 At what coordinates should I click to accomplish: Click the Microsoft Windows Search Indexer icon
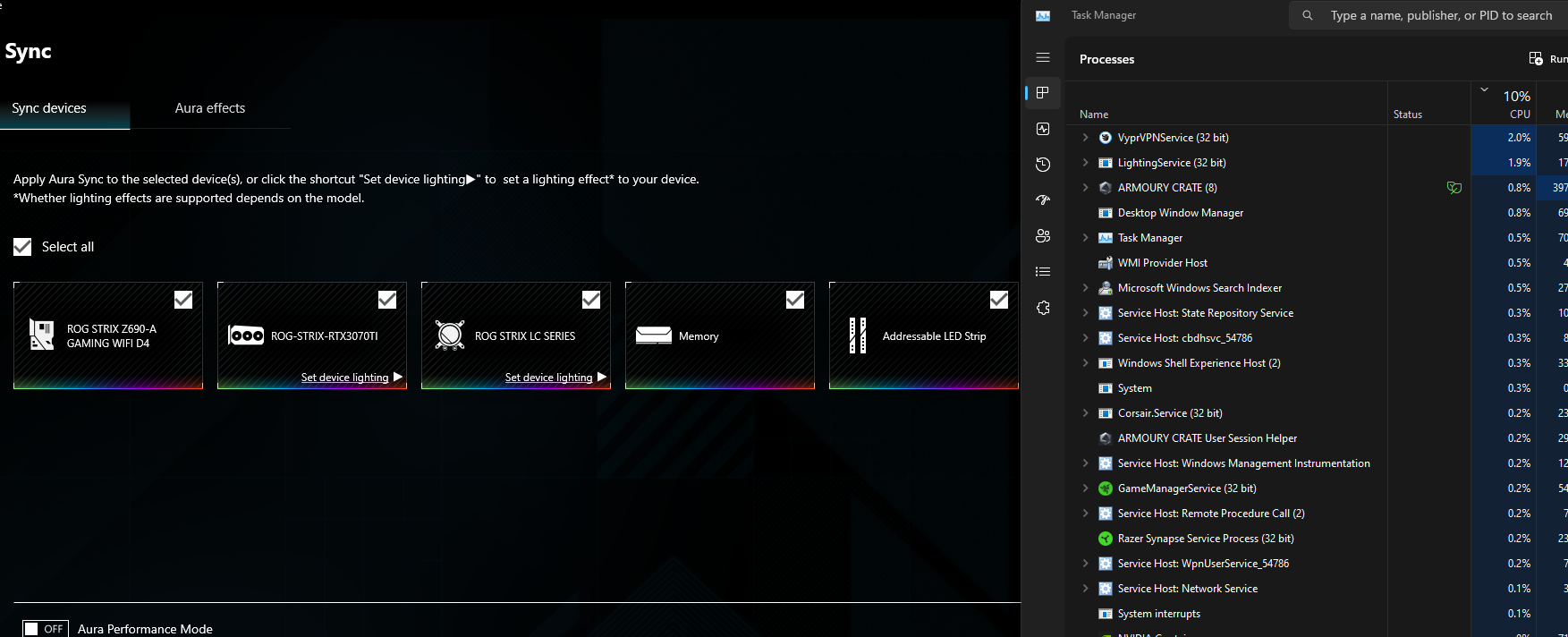(x=1106, y=288)
